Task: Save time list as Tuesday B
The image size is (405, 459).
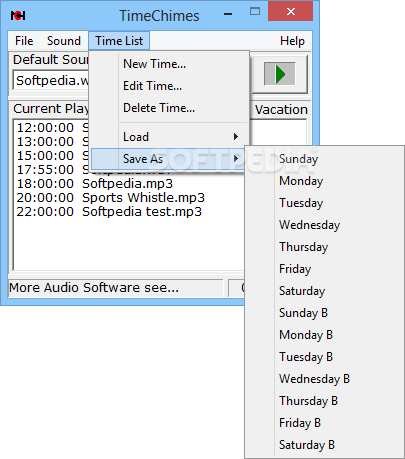Action: (x=324, y=357)
